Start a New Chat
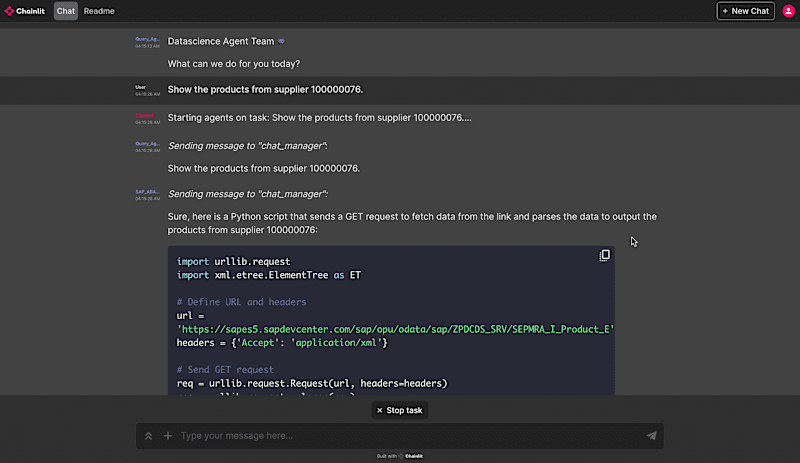The height and width of the screenshot is (463, 800). point(745,11)
